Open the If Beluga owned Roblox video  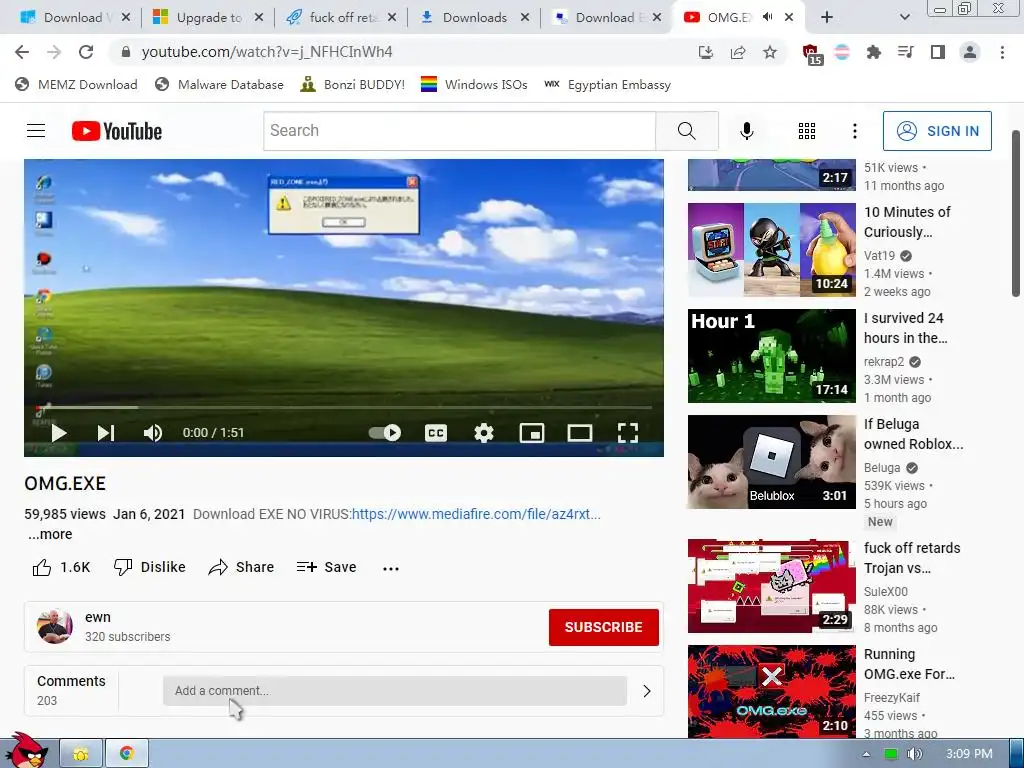click(771, 462)
